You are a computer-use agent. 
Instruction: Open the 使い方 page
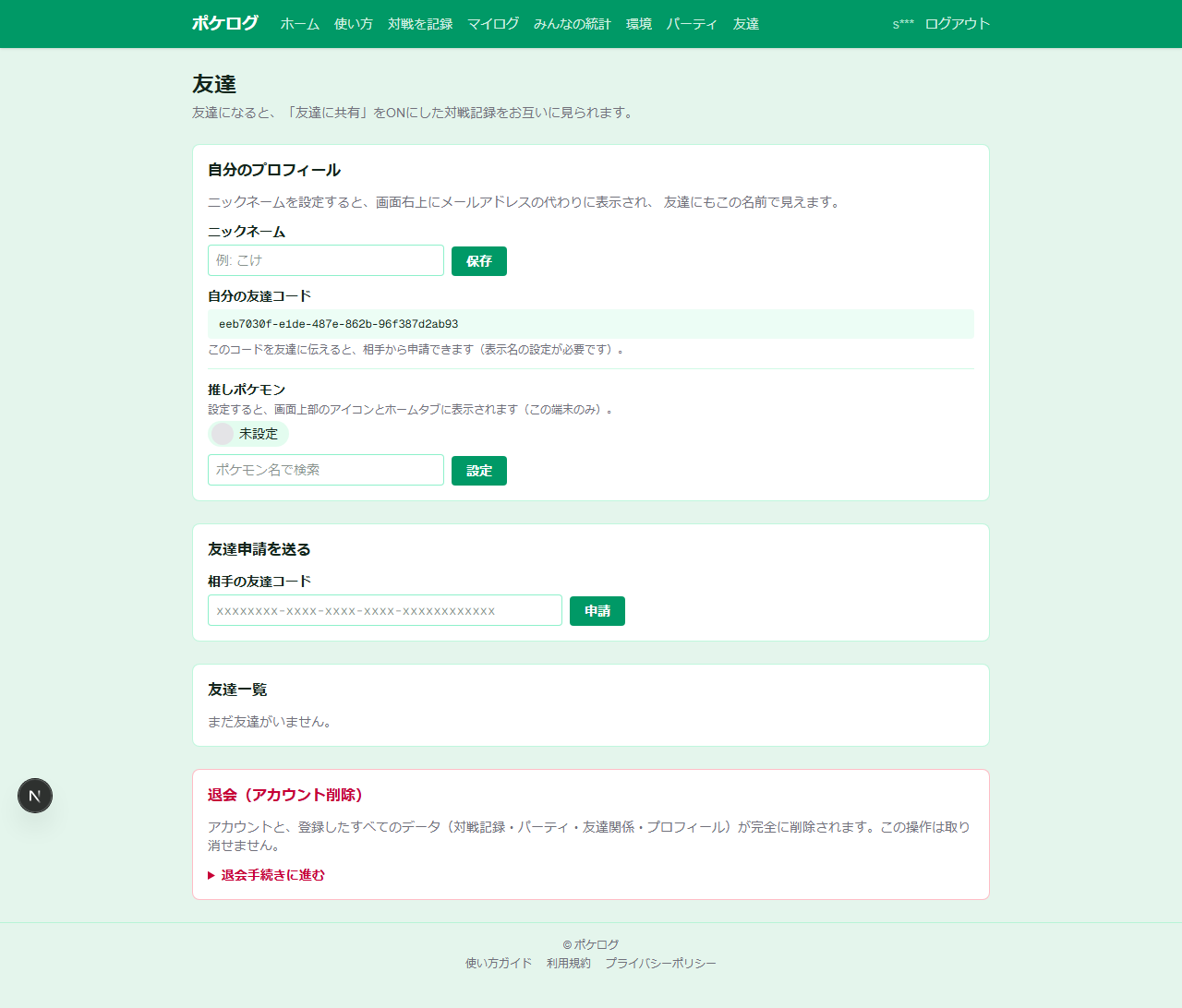tap(354, 24)
